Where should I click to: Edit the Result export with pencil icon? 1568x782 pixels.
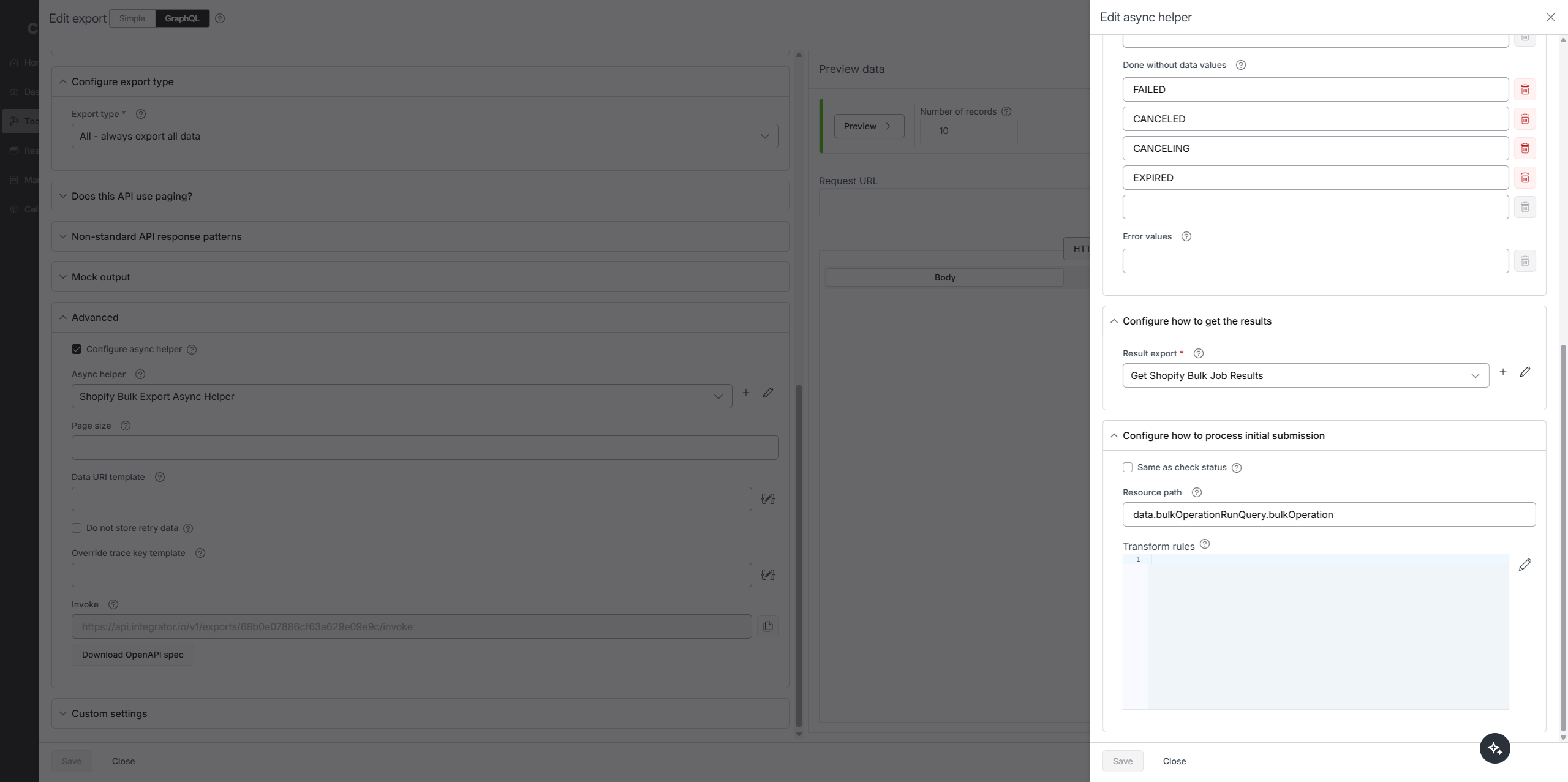pyautogui.click(x=1525, y=372)
